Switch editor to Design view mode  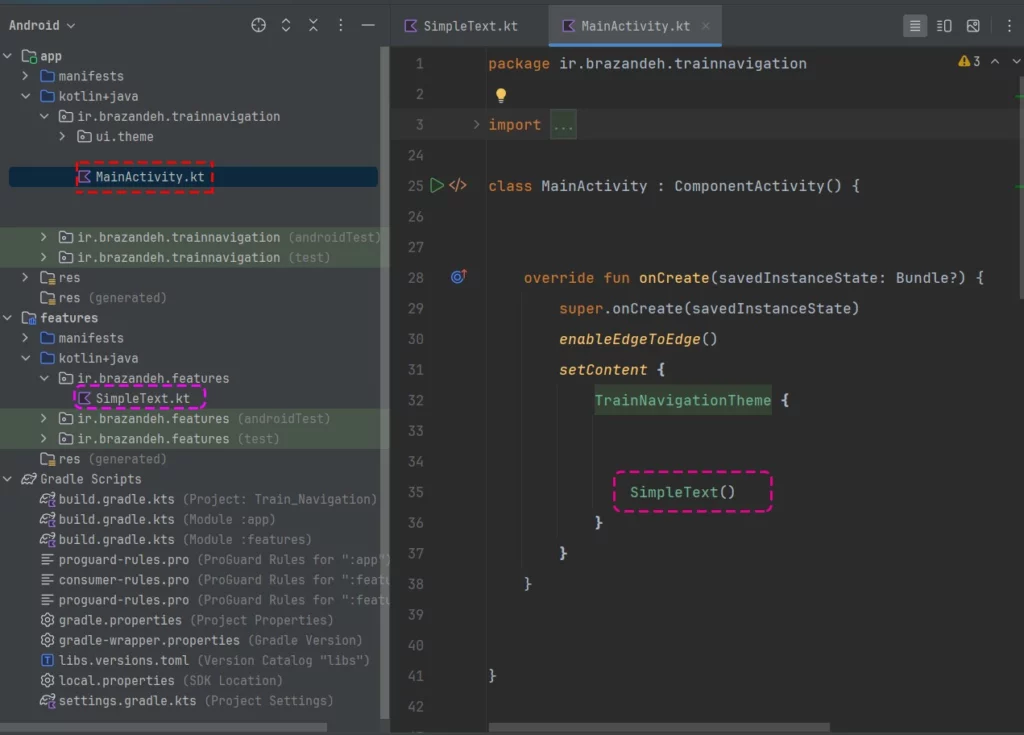(973, 26)
